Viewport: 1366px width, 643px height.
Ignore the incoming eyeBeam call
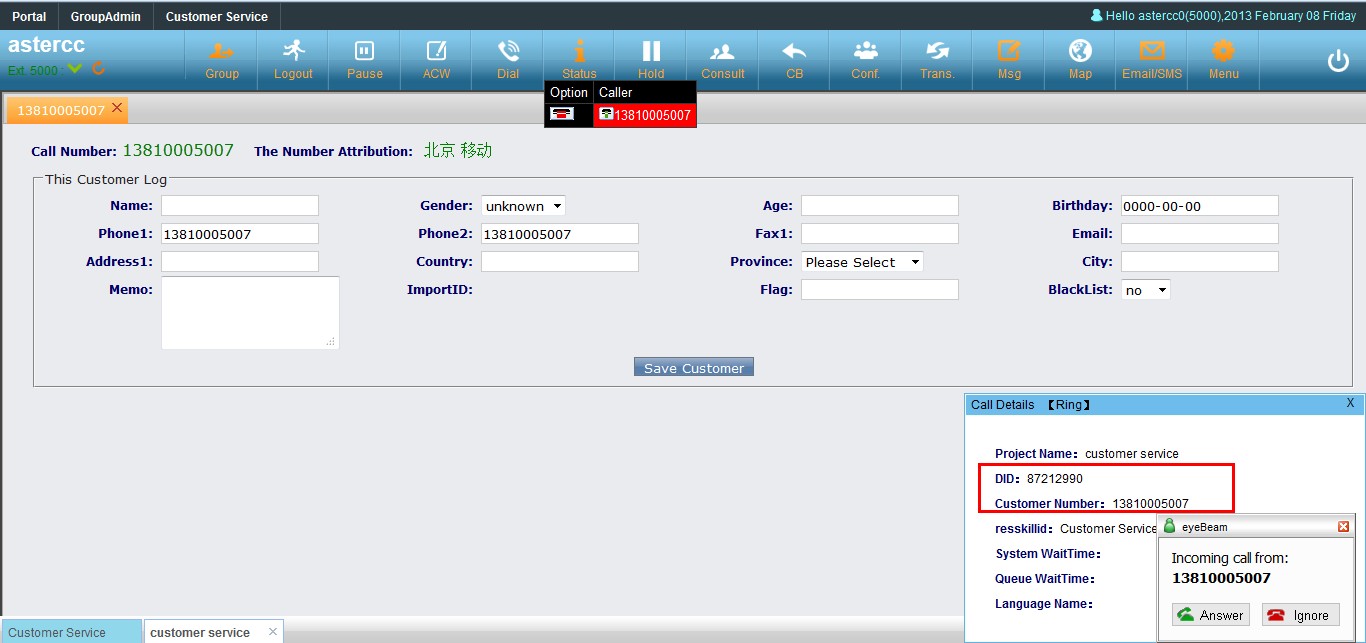point(1300,615)
